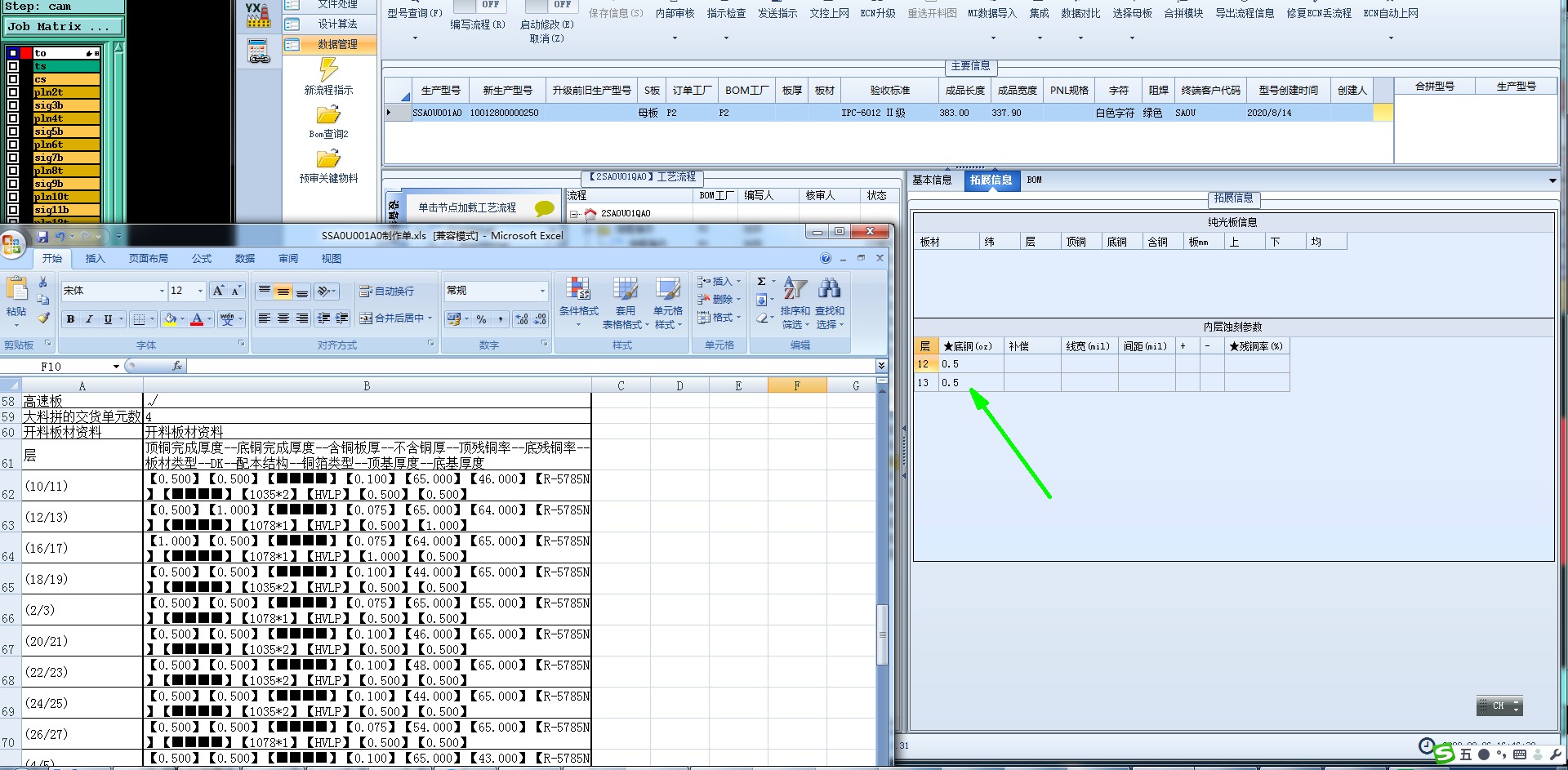Expand the Excel formula bar
Image resolution: width=1568 pixels, height=770 pixels.
point(881,366)
